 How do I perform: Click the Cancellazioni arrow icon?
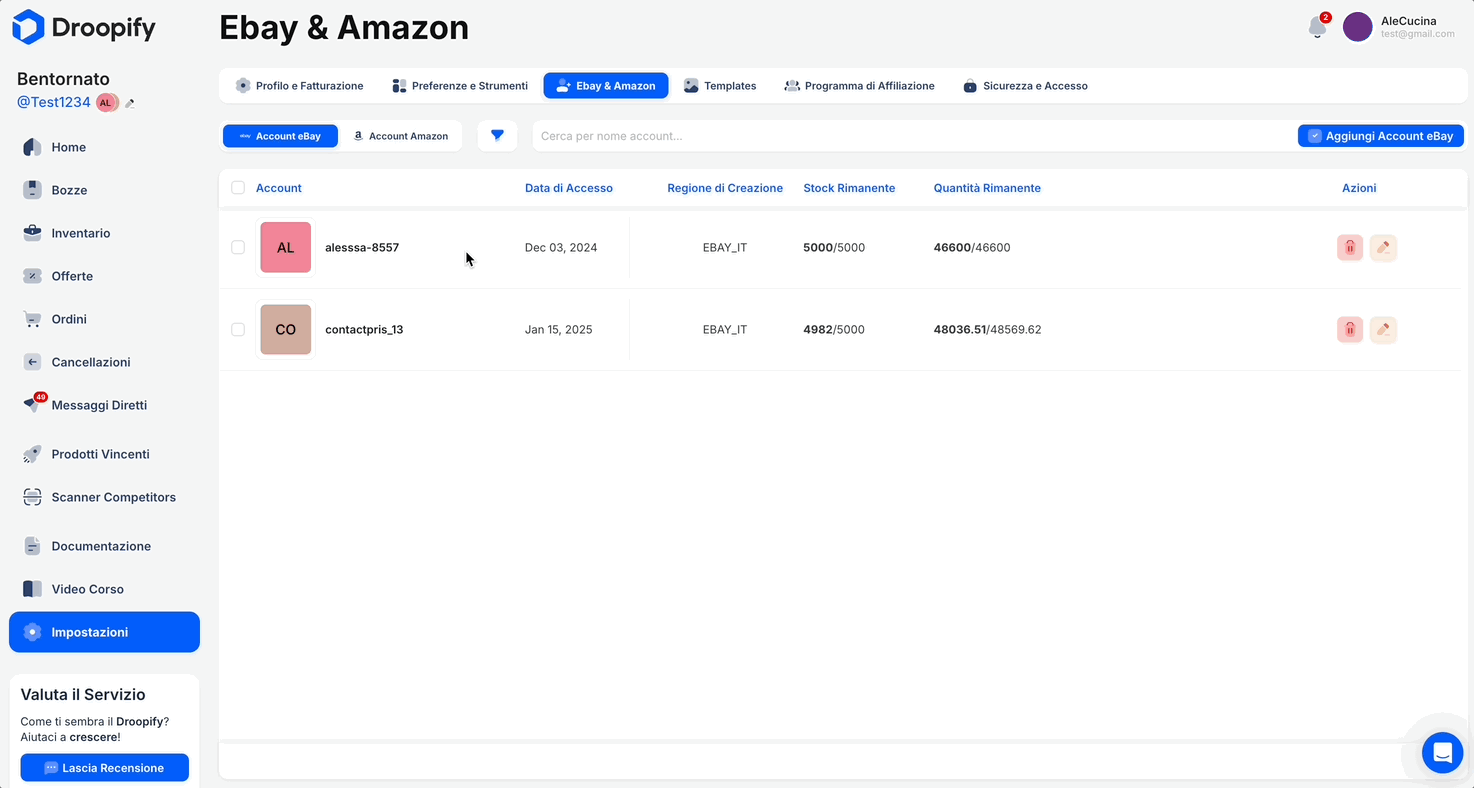(x=32, y=362)
